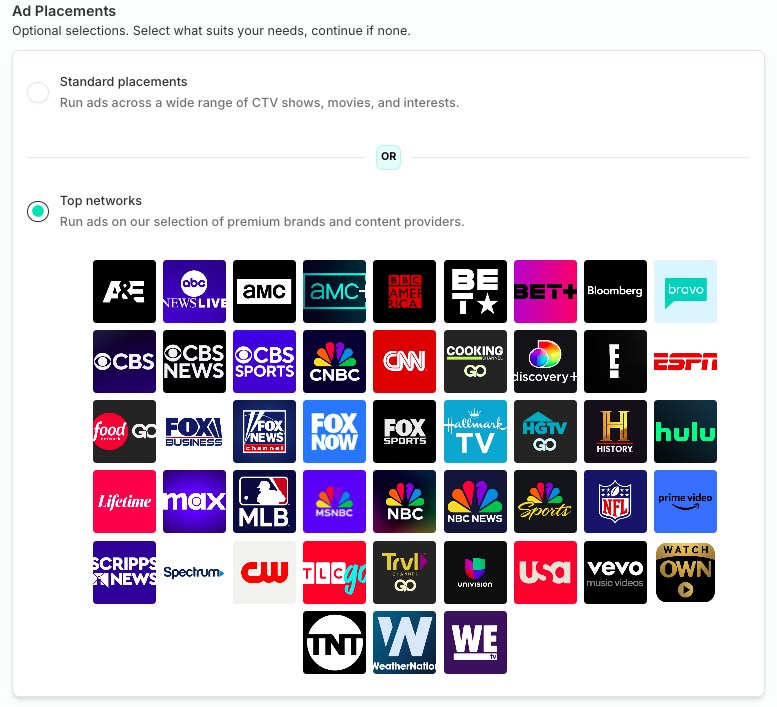Screen dimensions: 777x707
Task: Choose the E! network tile
Action: [x=615, y=362]
